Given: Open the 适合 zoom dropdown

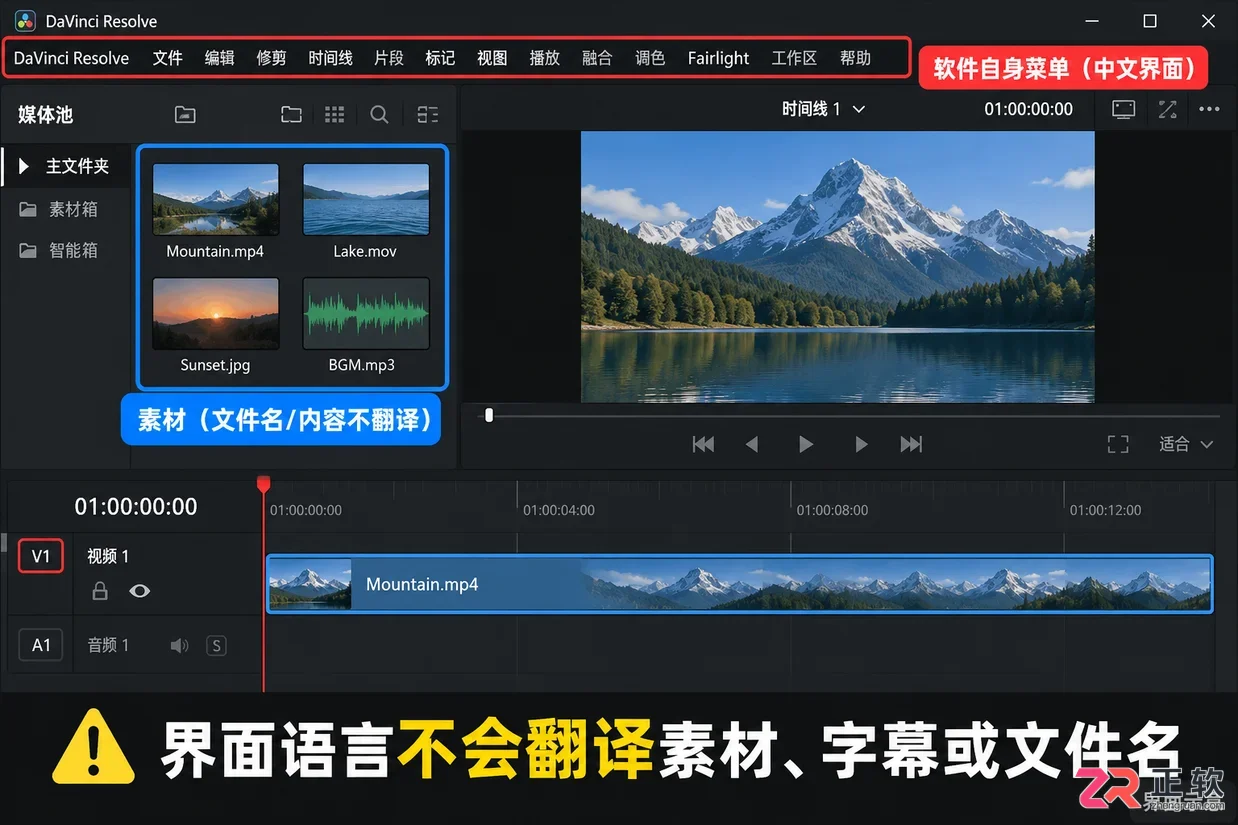Looking at the screenshot, I should [x=1186, y=444].
